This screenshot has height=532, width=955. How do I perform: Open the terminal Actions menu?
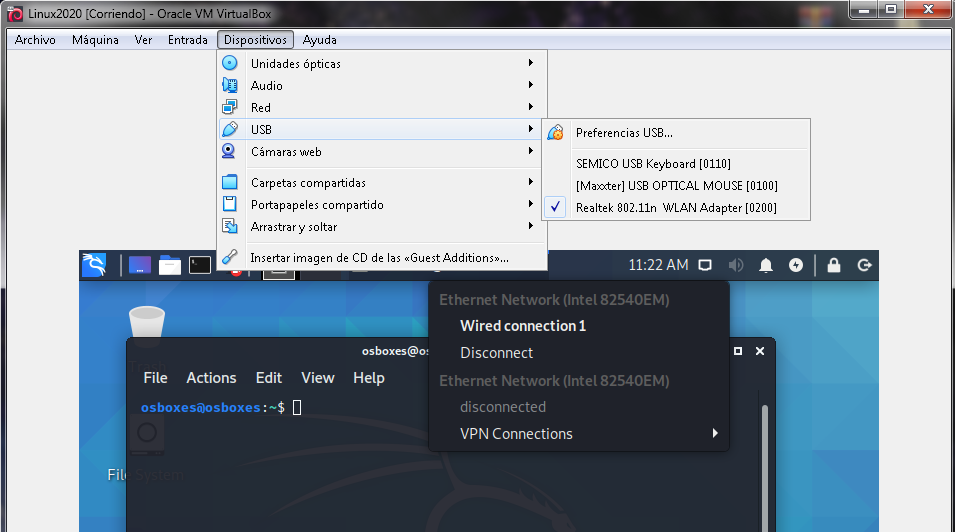[211, 378]
